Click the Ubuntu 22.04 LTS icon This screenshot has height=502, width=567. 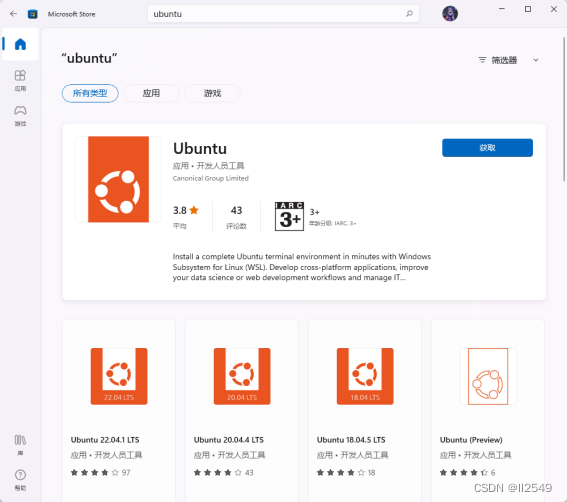click(x=119, y=376)
